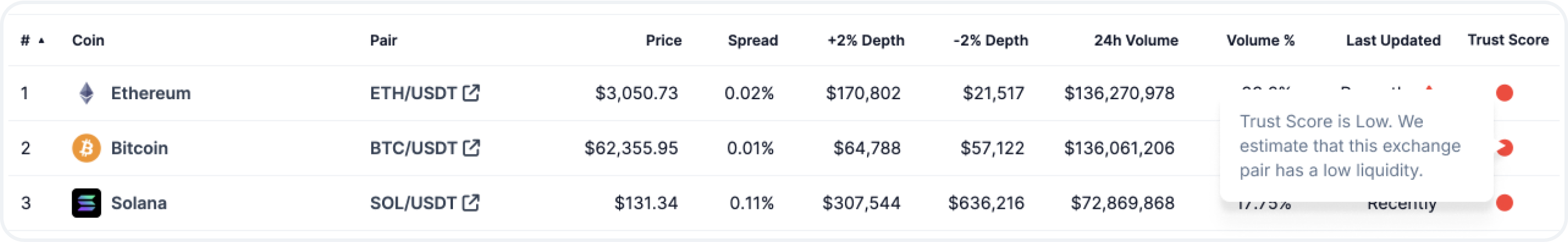Screen dimensions: 1568x242
Task: Open ETH/USDT external link icon
Action: pyautogui.click(x=471, y=92)
